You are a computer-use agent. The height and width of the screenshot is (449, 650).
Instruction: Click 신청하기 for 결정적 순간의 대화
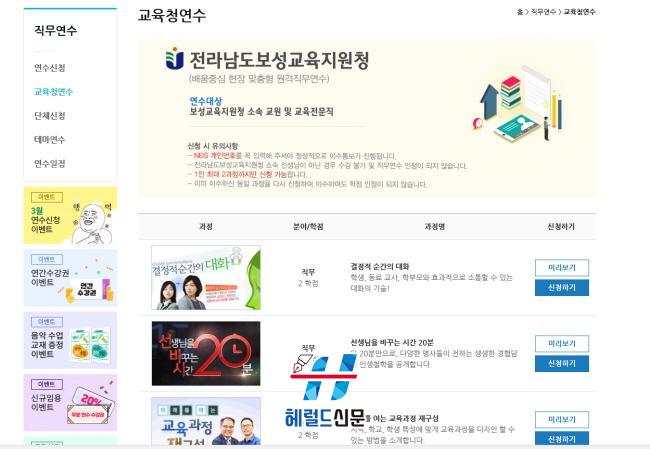click(x=562, y=287)
